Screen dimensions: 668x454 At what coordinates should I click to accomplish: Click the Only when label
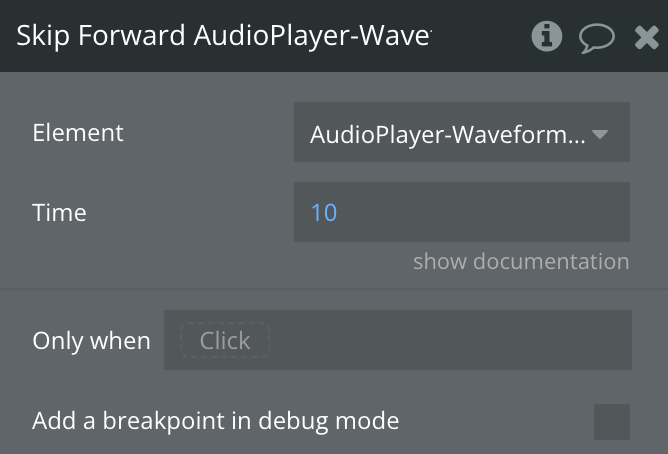pos(91,341)
